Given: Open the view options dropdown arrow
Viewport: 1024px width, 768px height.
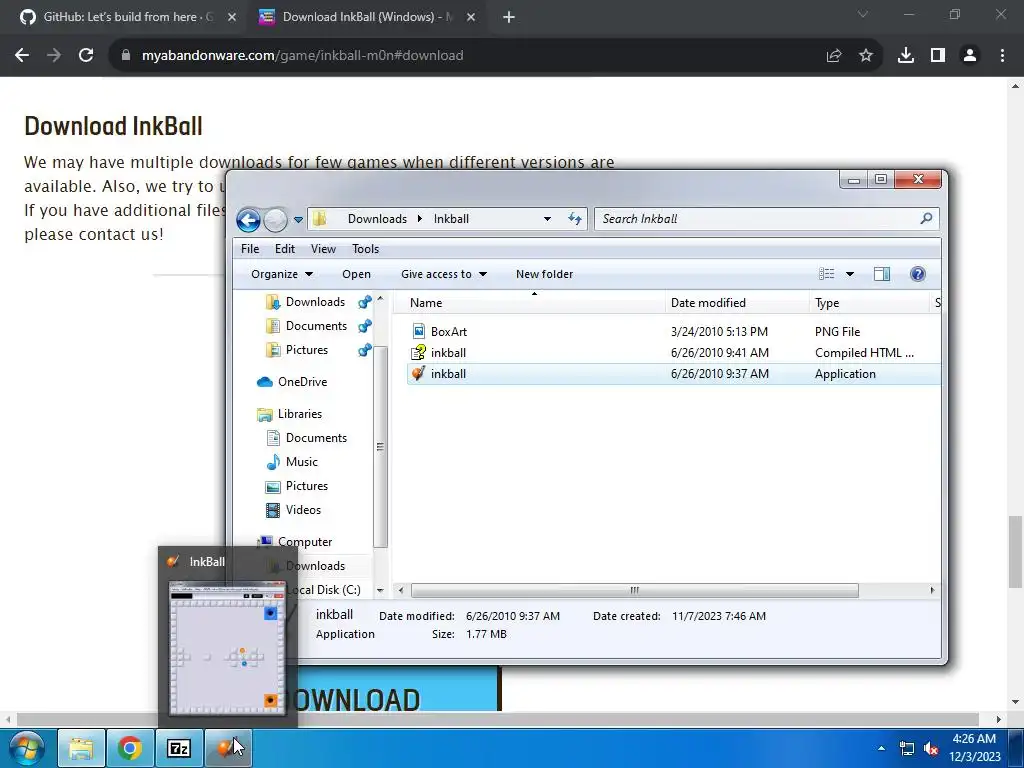Looking at the screenshot, I should click(850, 274).
